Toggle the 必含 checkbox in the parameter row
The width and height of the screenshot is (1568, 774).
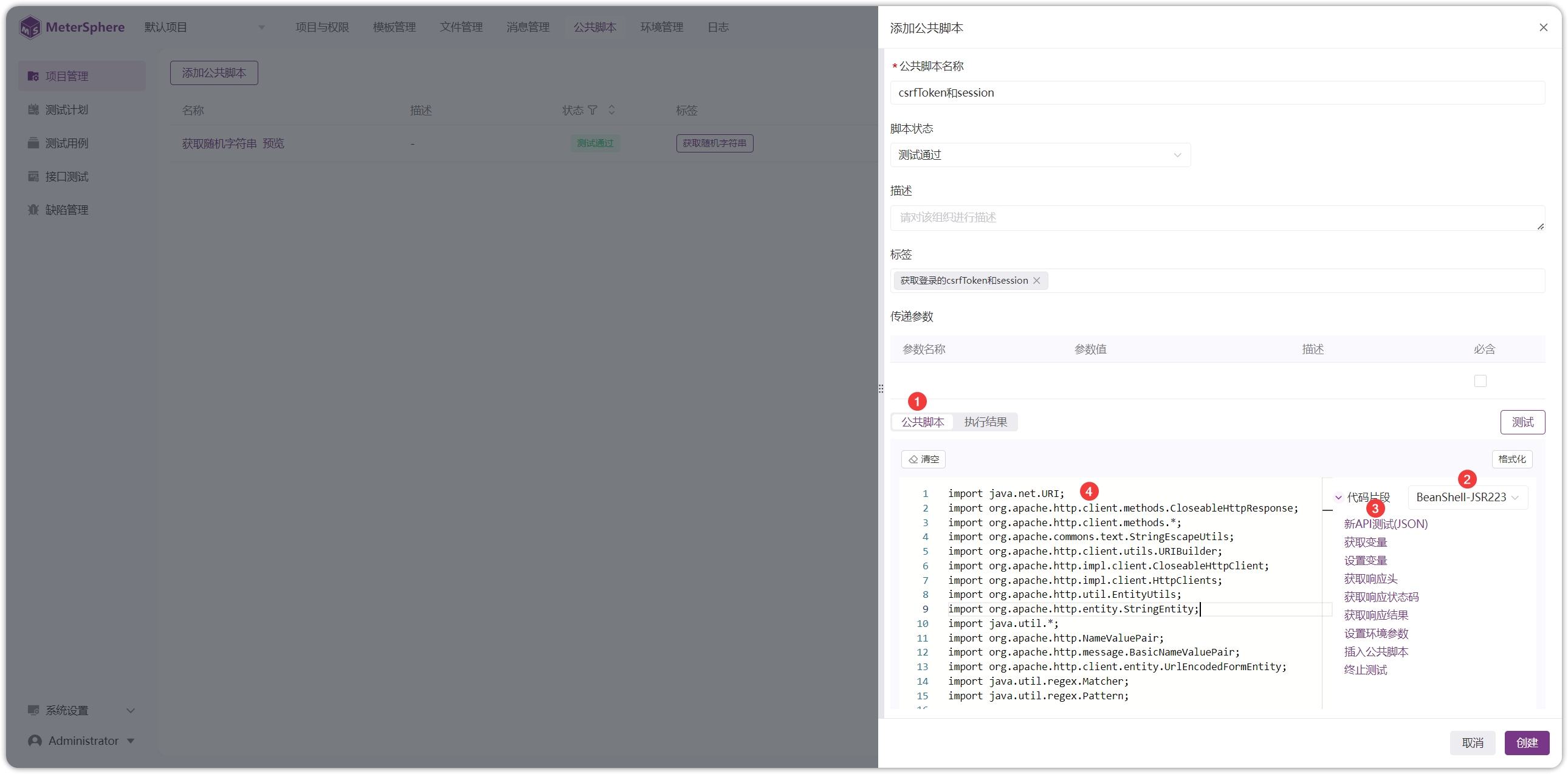[1480, 381]
